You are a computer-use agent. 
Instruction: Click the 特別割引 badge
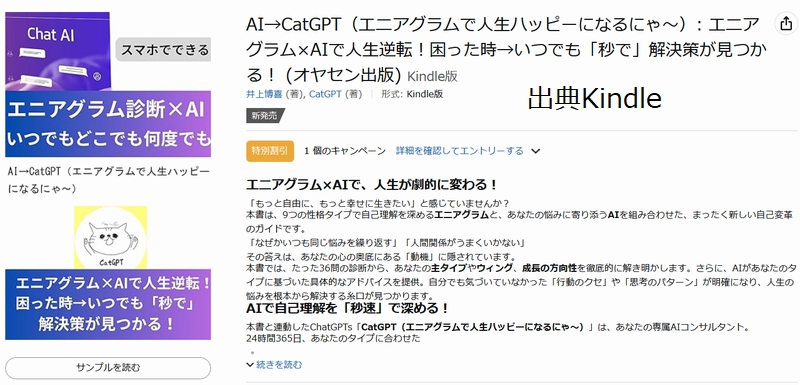pos(270,151)
